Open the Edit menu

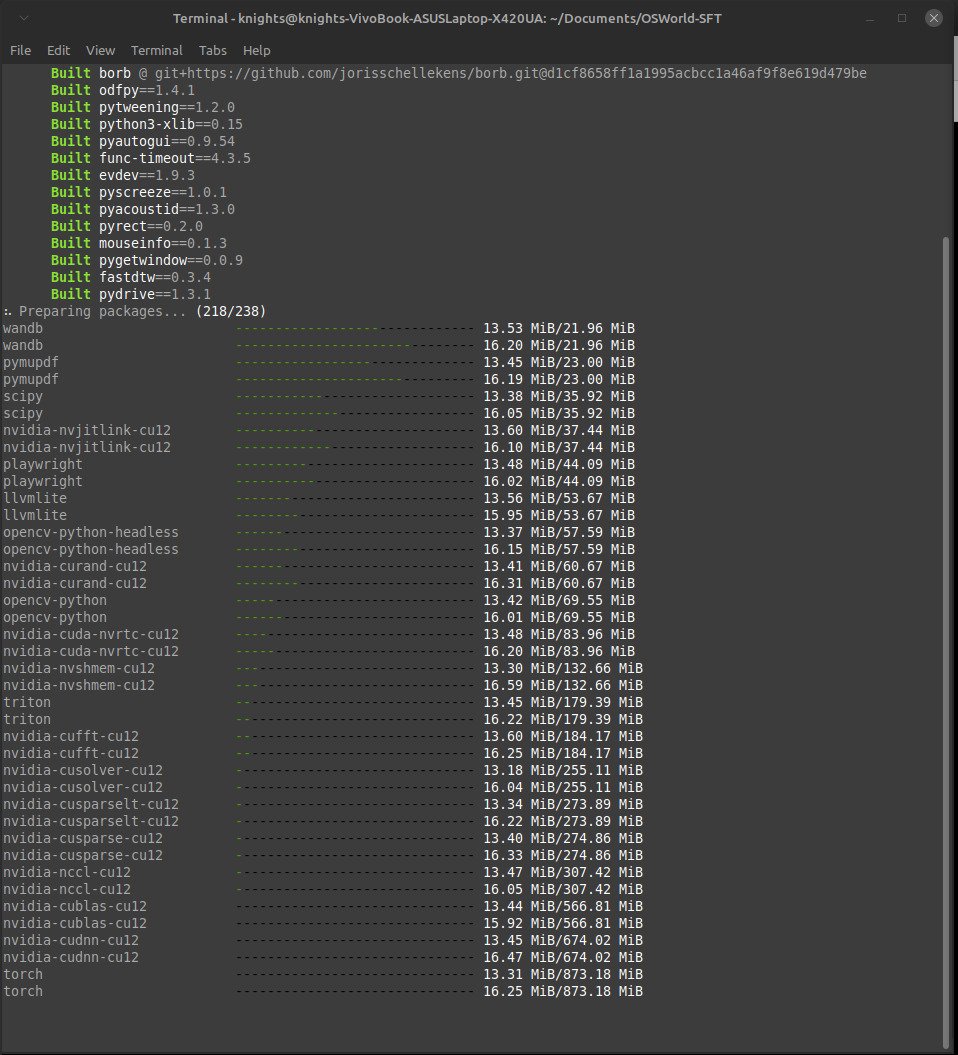(x=58, y=50)
